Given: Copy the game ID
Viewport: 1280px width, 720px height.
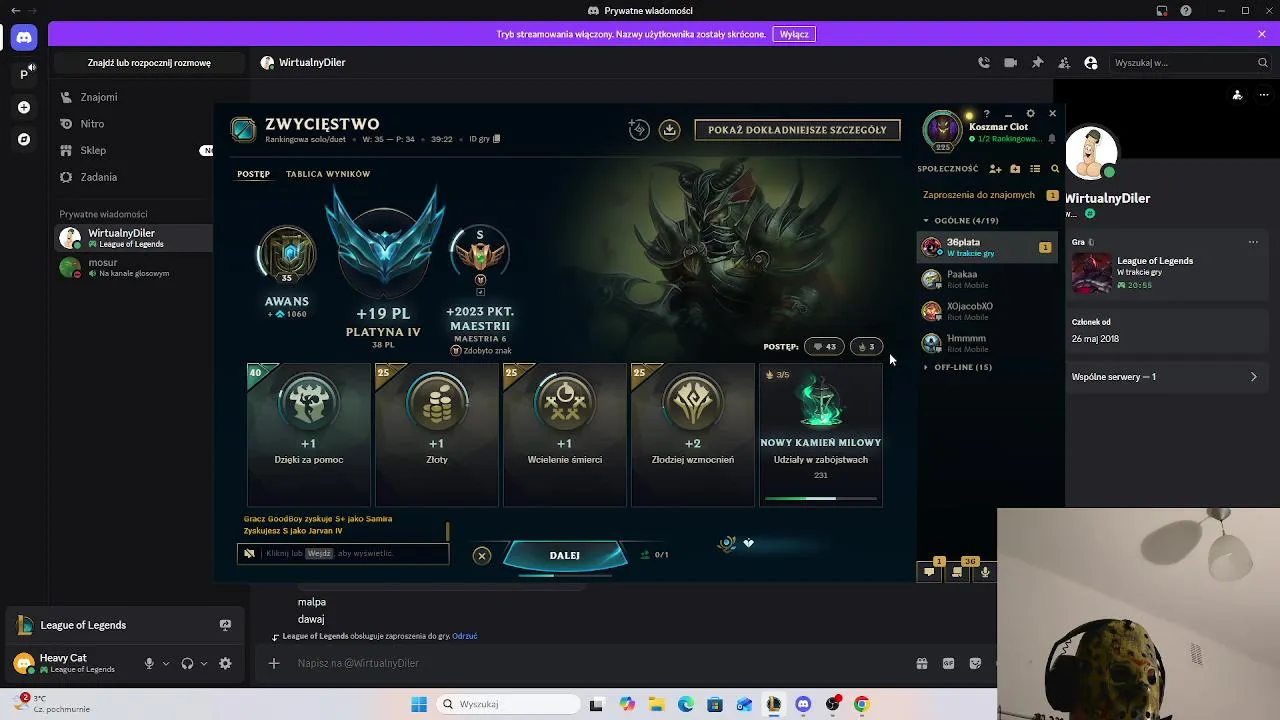Looking at the screenshot, I should click(497, 139).
